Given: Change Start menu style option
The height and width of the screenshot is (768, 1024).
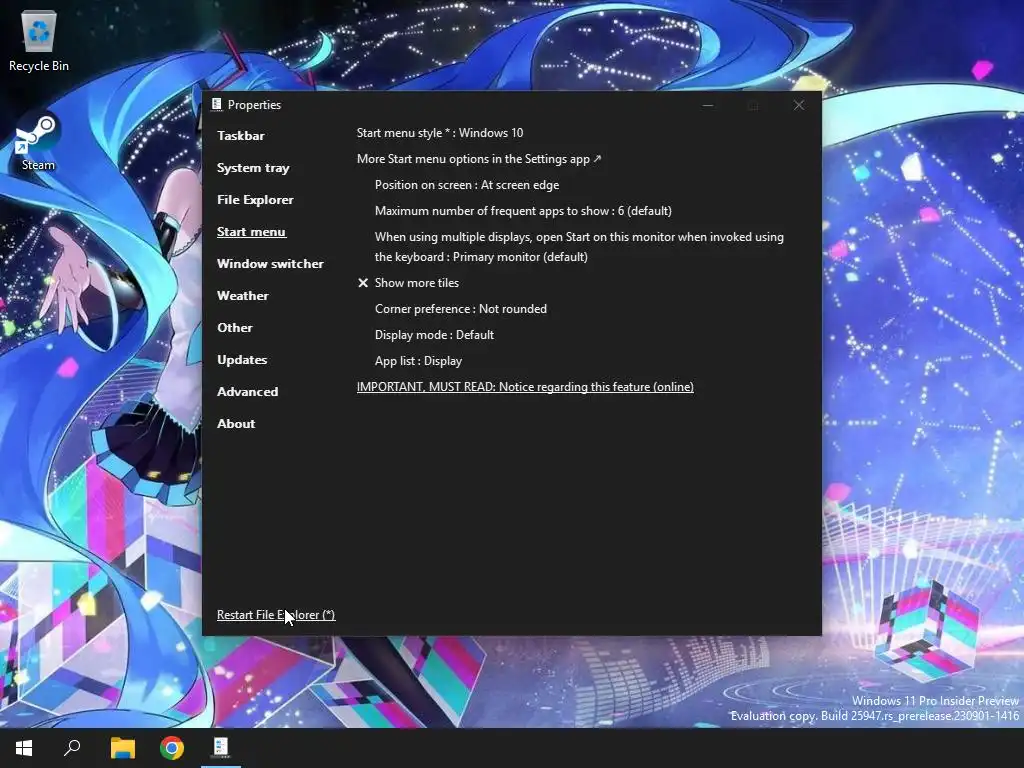Looking at the screenshot, I should (440, 133).
